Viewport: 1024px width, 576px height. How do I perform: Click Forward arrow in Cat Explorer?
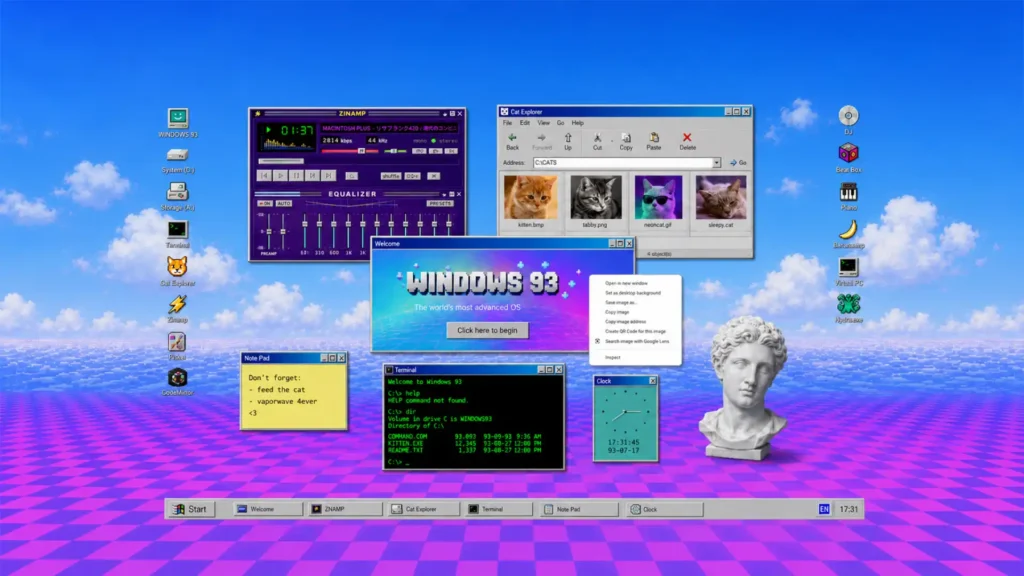[541, 142]
